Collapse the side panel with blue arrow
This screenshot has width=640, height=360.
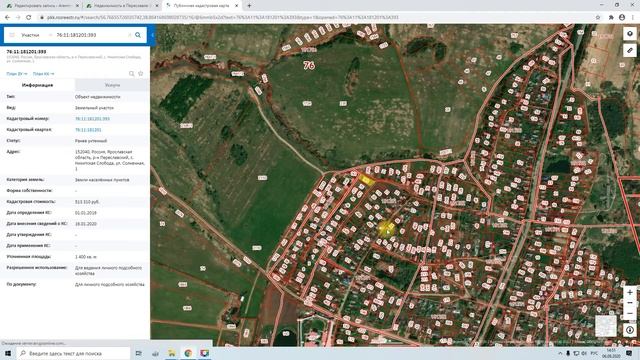coord(152,35)
